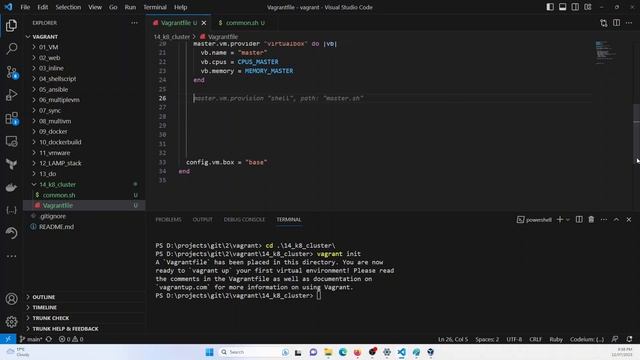Open the Manage gear icon
This screenshot has width=640, height=360.
click(x=11, y=322)
